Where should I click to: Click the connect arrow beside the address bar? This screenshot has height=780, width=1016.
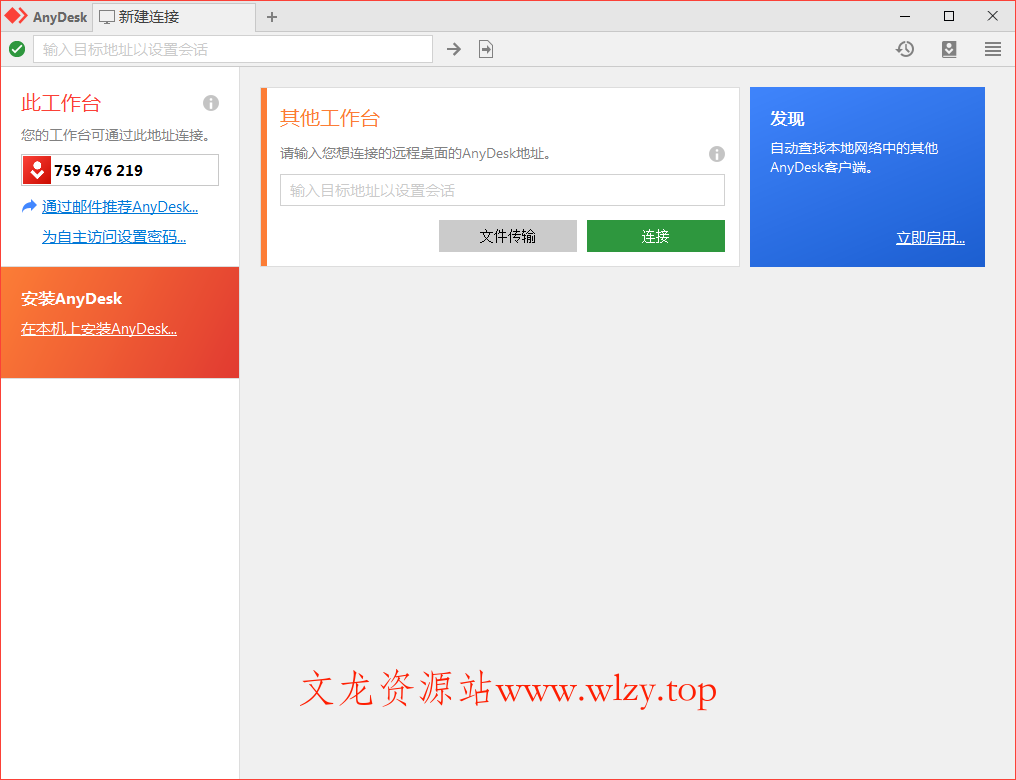click(453, 48)
